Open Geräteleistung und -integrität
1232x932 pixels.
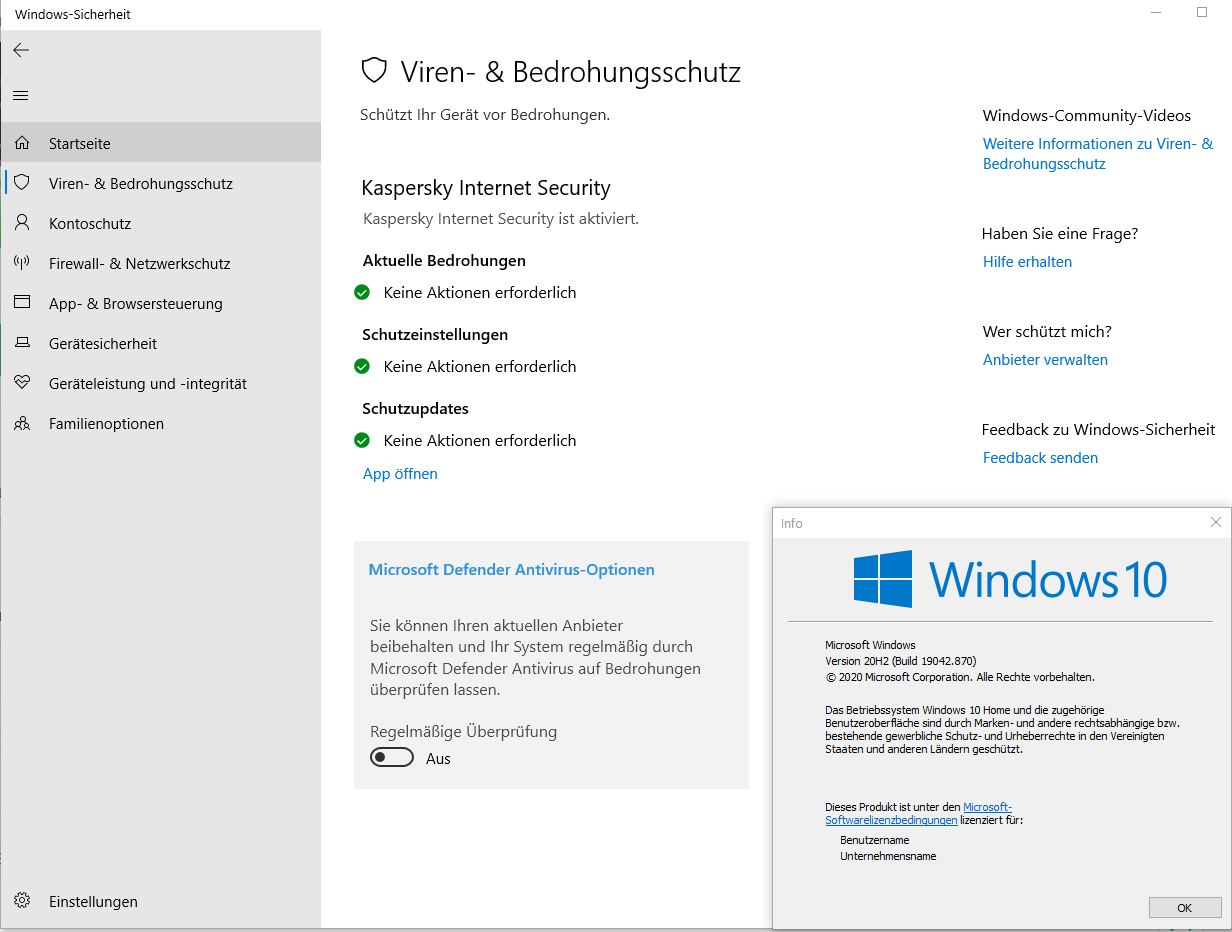tap(161, 383)
